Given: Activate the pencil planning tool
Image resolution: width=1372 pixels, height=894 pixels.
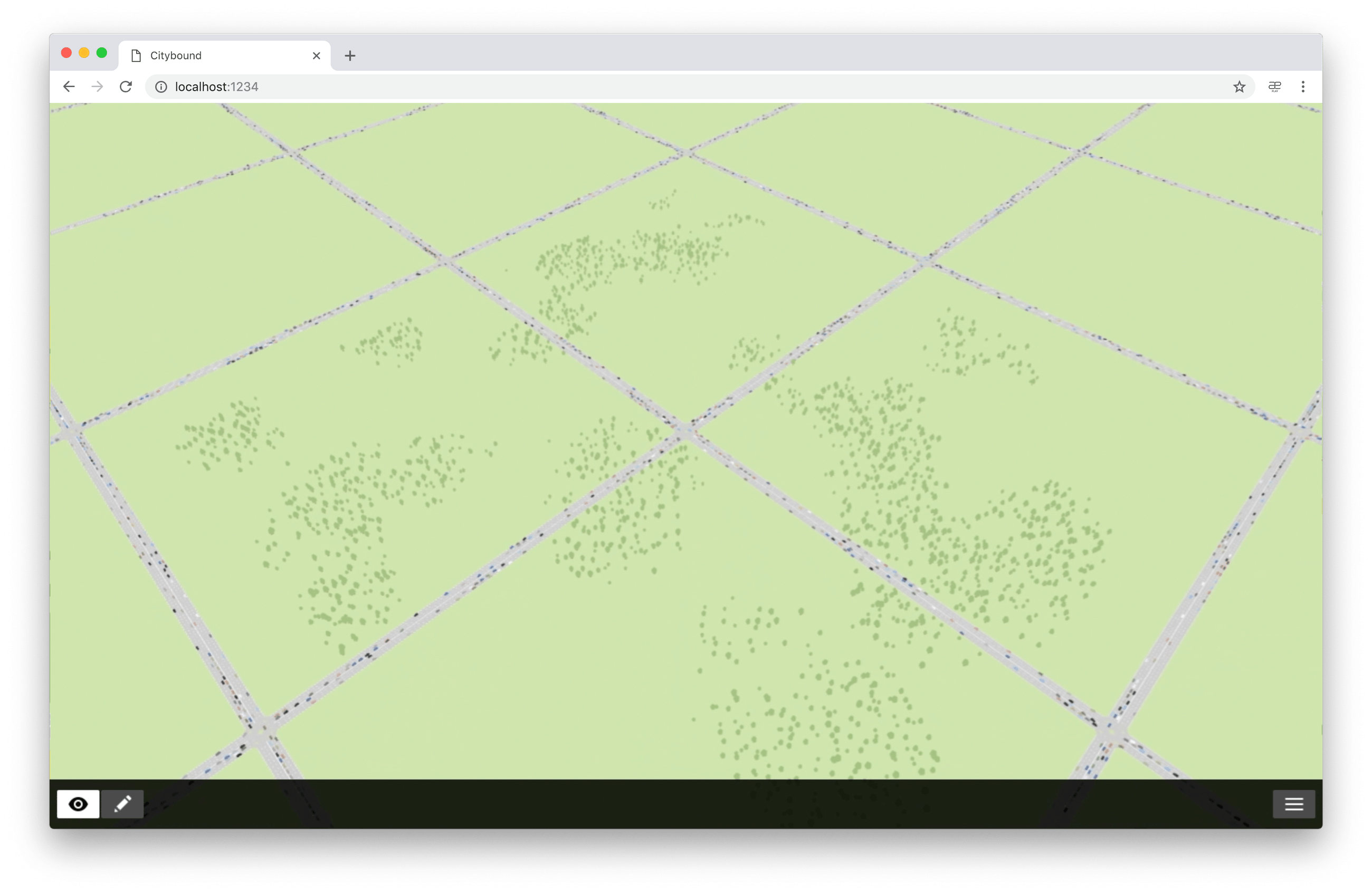Looking at the screenshot, I should click(122, 804).
